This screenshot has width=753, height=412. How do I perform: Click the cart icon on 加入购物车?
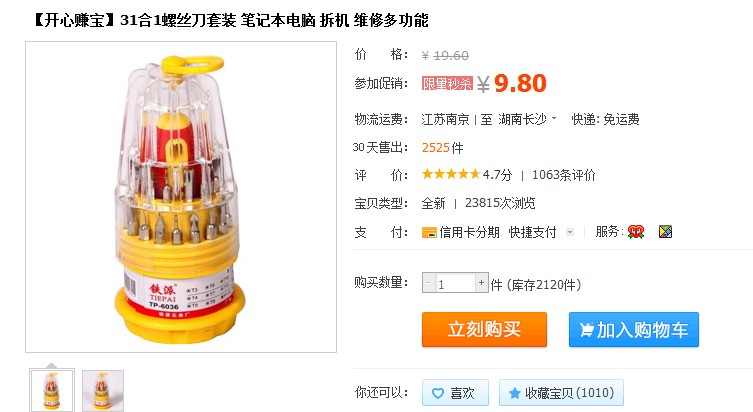[586, 330]
